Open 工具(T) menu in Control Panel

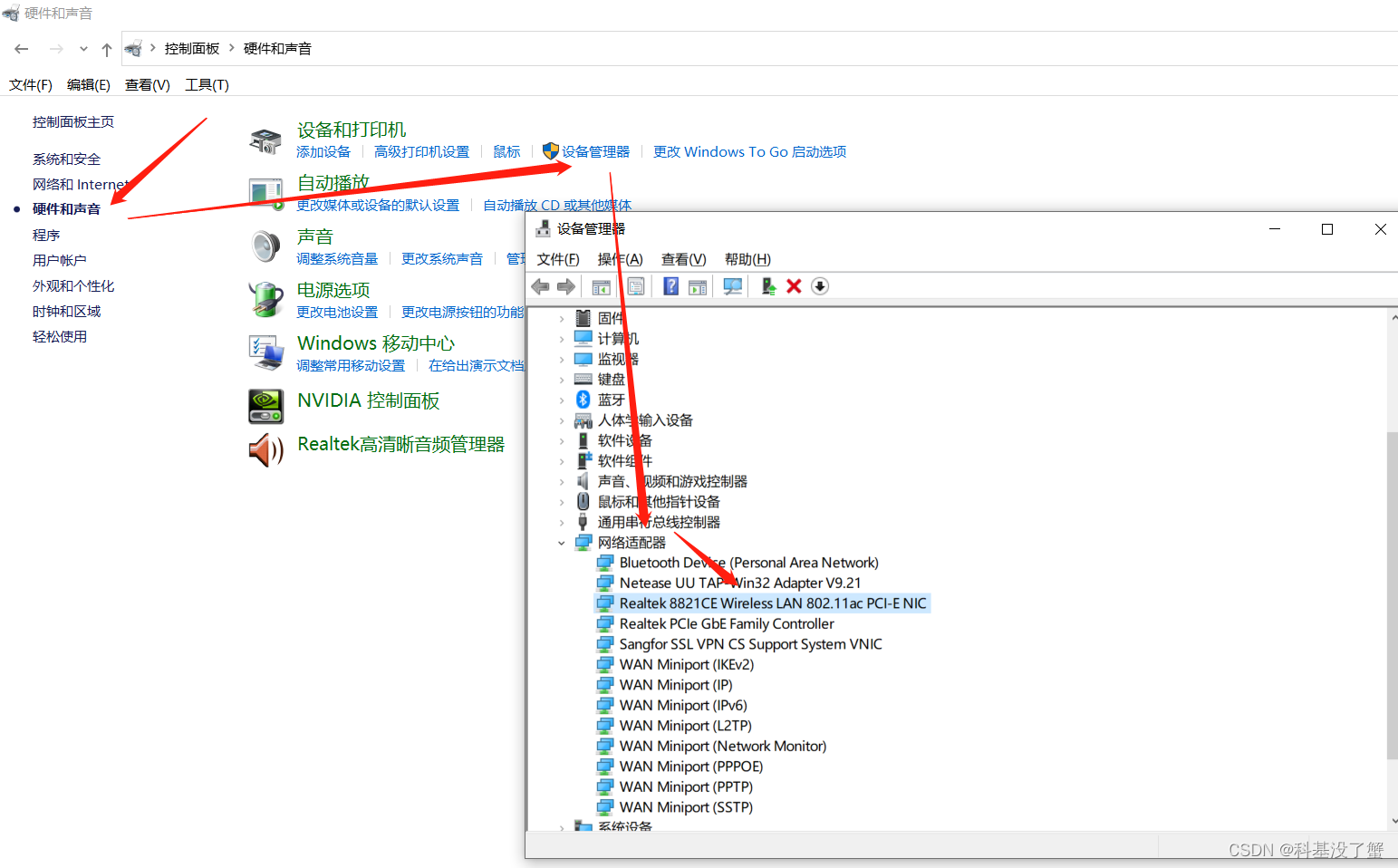[x=207, y=85]
